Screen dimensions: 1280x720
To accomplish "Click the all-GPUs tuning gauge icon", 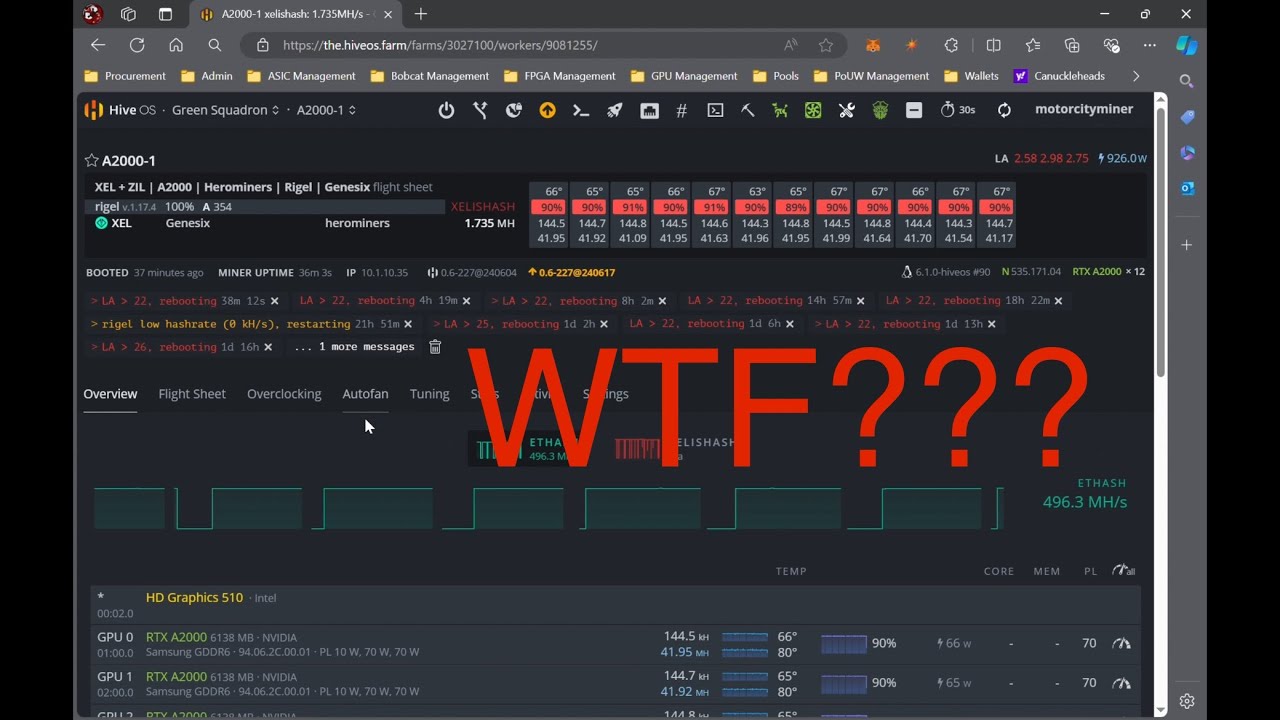I will [1124, 570].
